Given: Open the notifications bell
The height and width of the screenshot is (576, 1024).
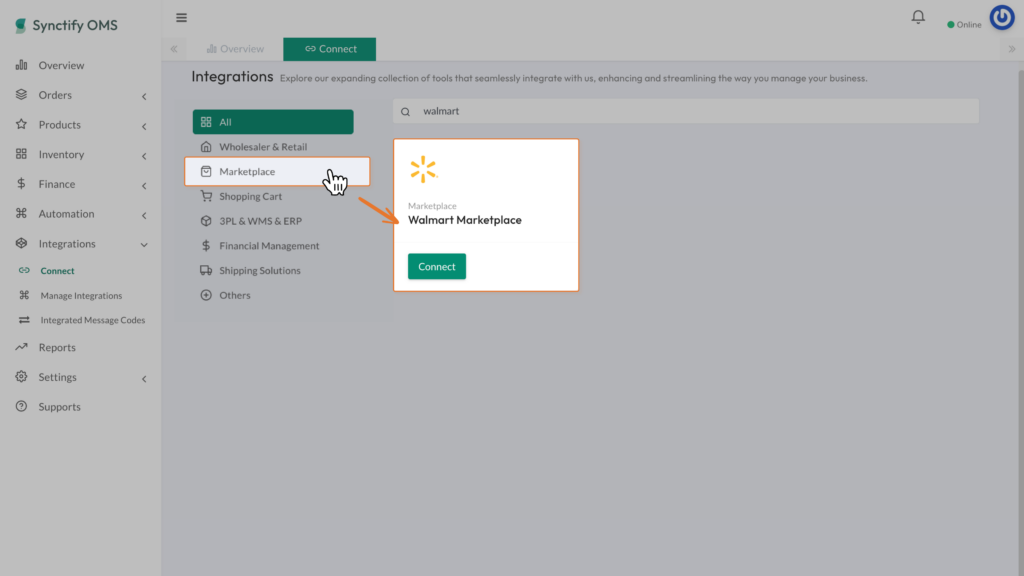Looking at the screenshot, I should (918, 17).
